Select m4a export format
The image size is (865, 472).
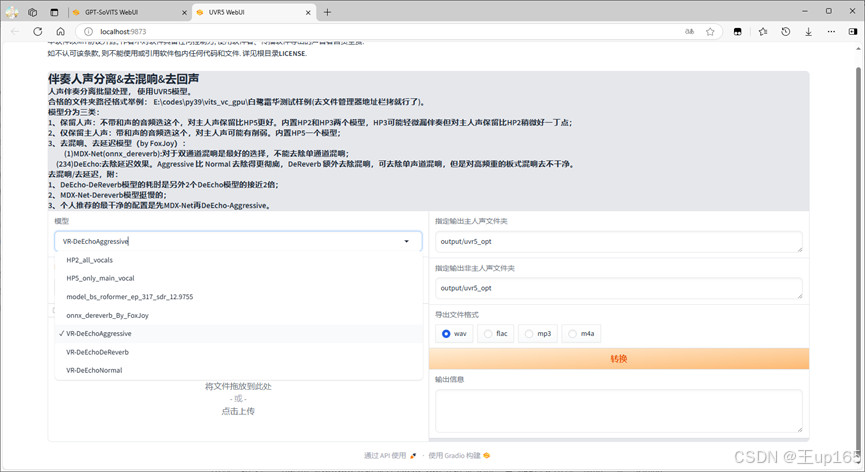tap(581, 334)
